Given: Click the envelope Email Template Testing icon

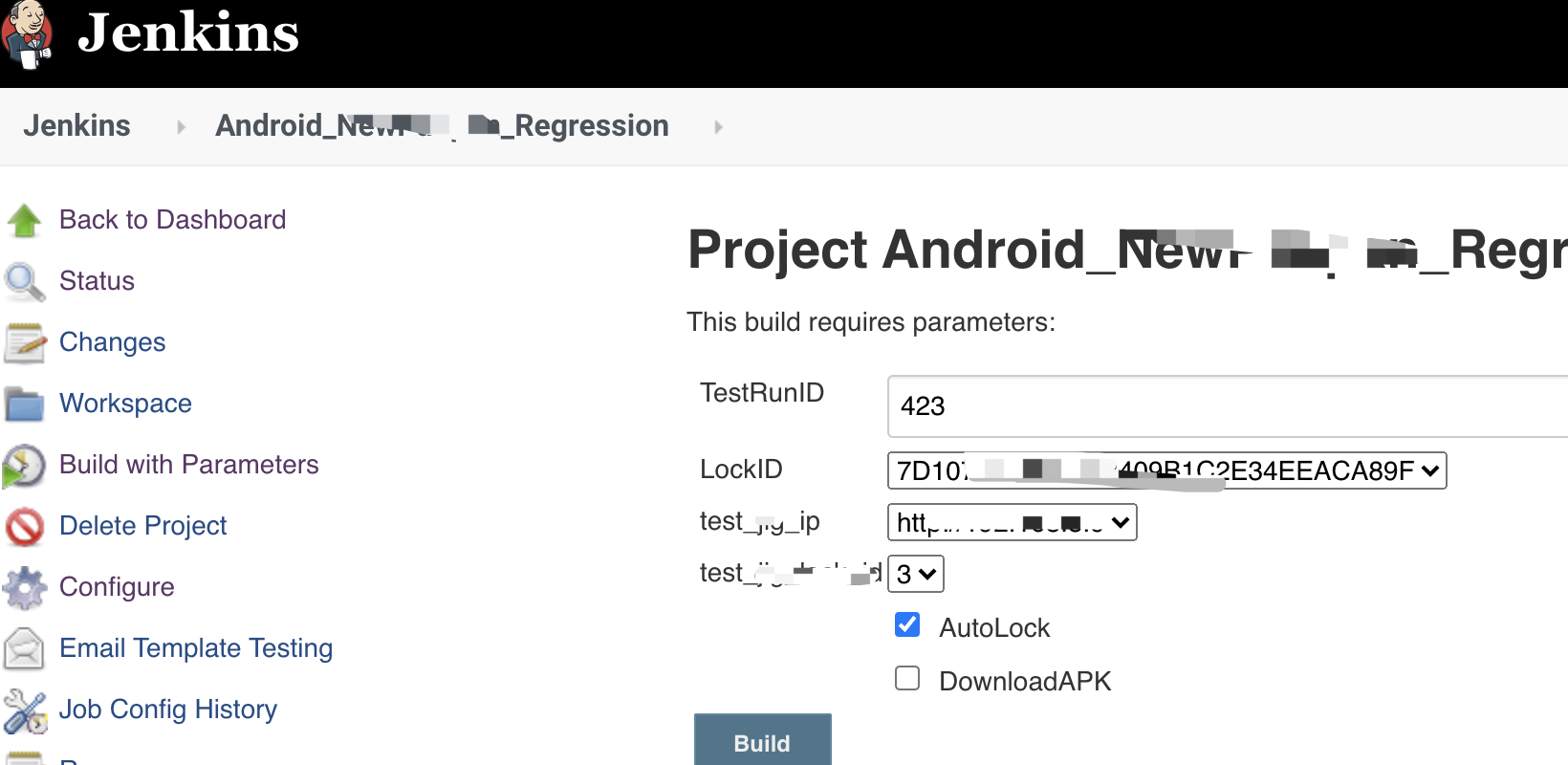Looking at the screenshot, I should (24, 649).
